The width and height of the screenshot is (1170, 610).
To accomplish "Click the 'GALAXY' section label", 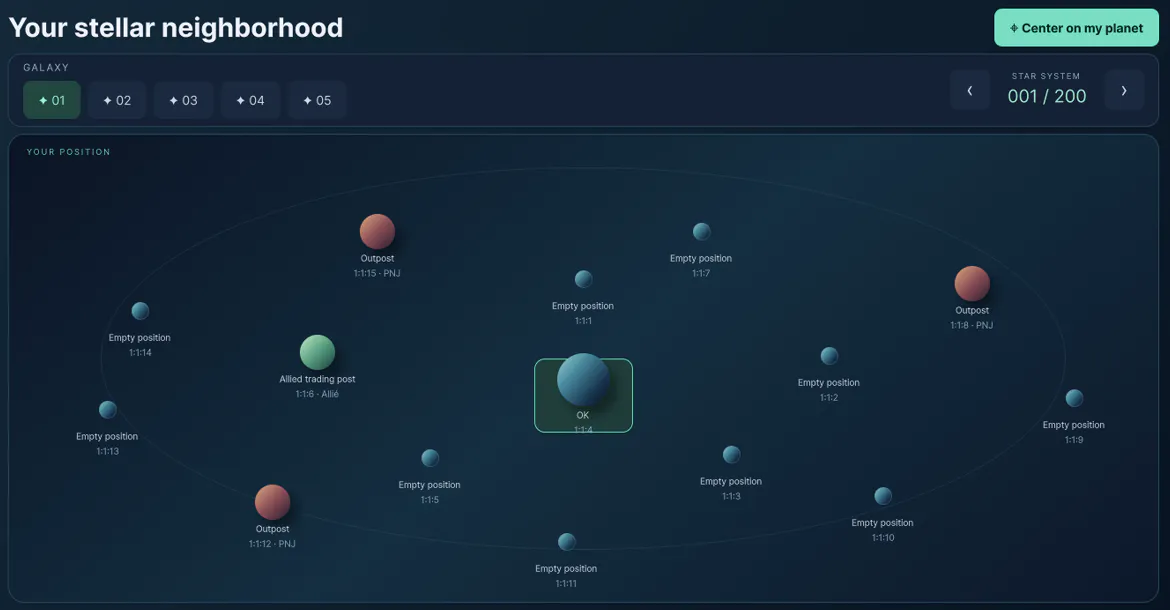I will click(x=46, y=68).
